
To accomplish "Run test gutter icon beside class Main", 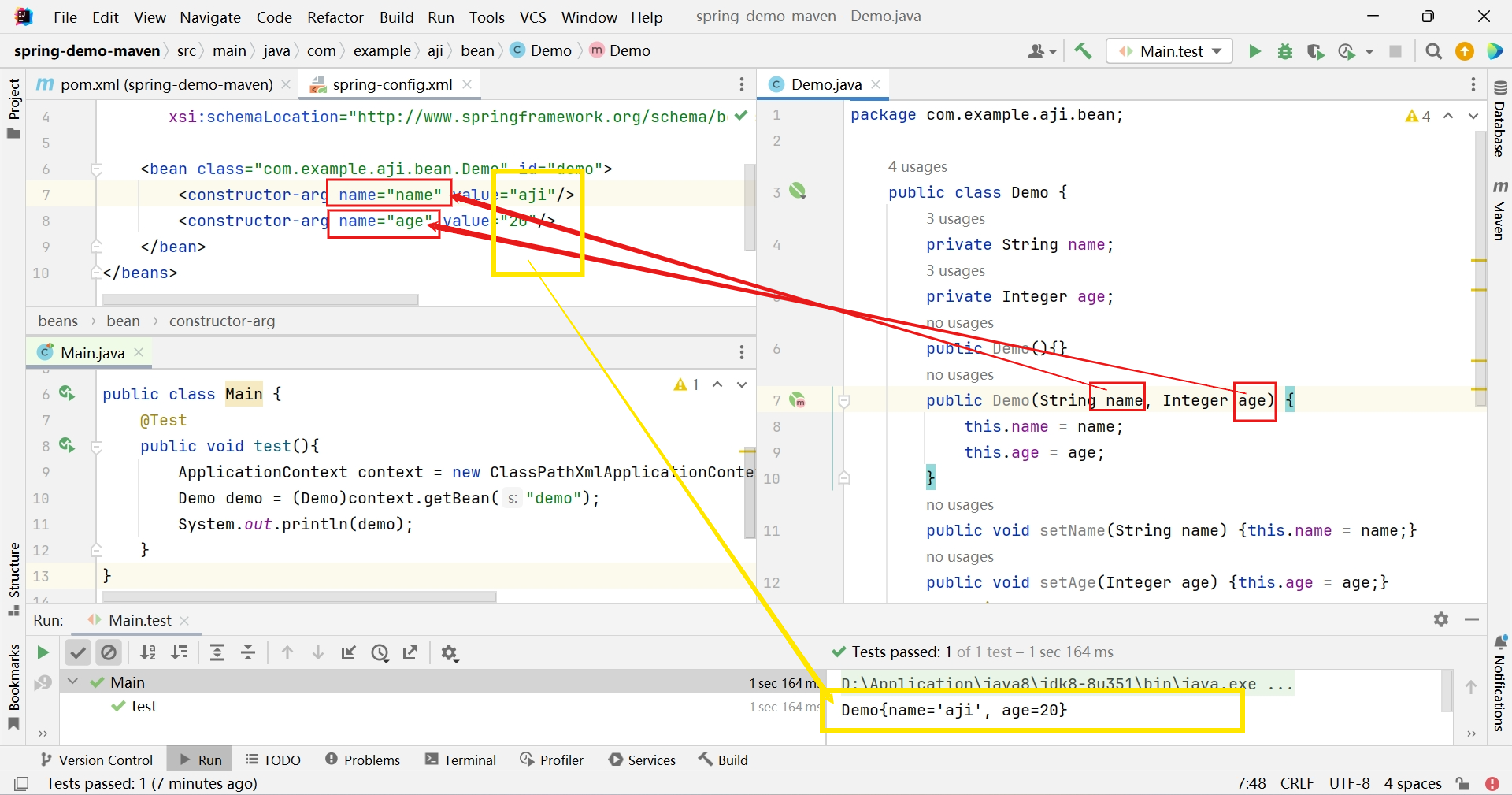I will (67, 393).
